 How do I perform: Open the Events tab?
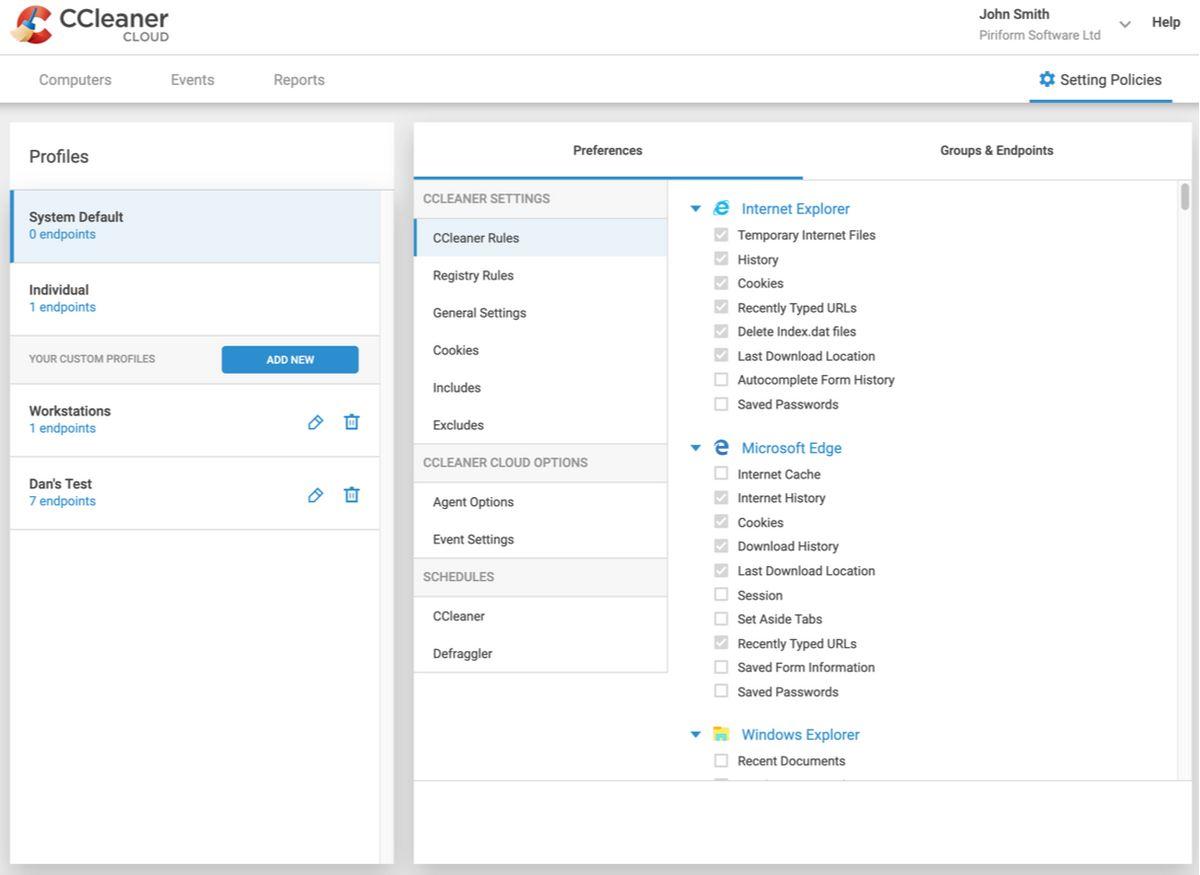(x=192, y=80)
